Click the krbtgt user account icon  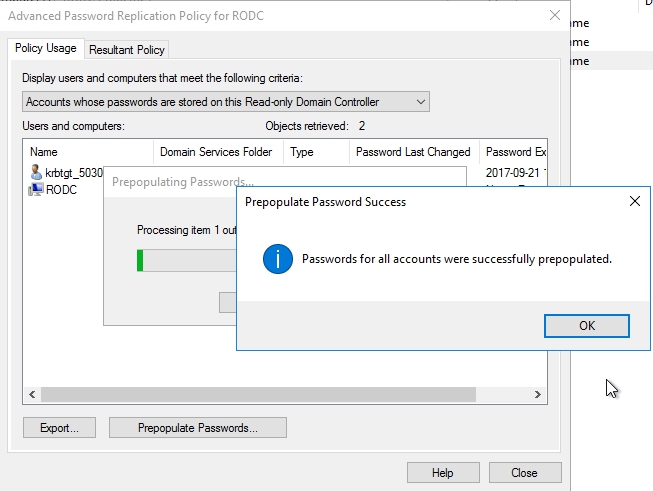point(36,172)
